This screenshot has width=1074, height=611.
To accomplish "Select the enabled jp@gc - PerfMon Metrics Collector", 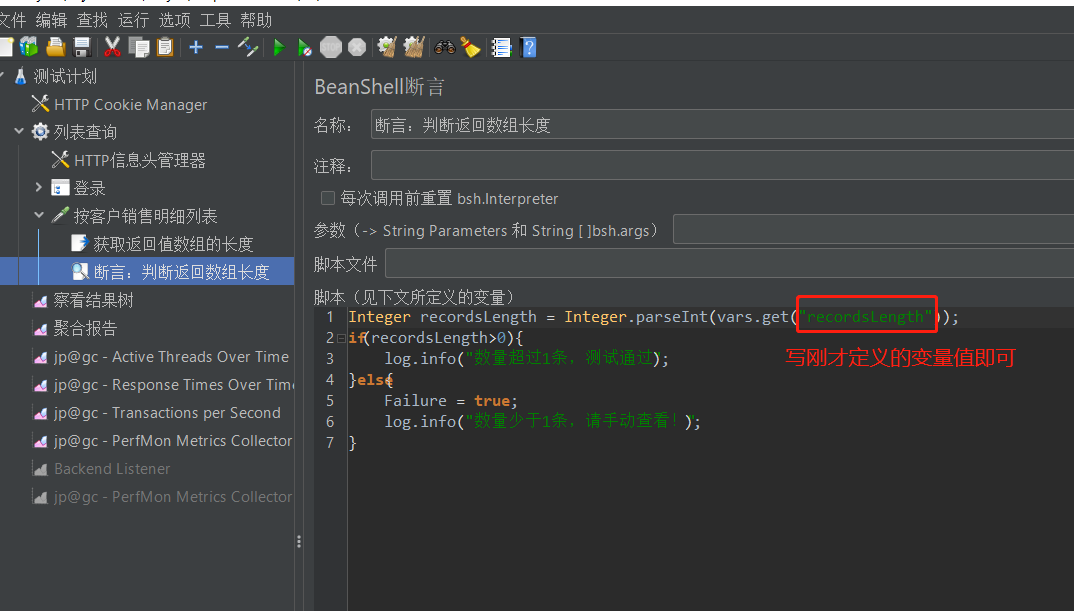I will pyautogui.click(x=173, y=440).
